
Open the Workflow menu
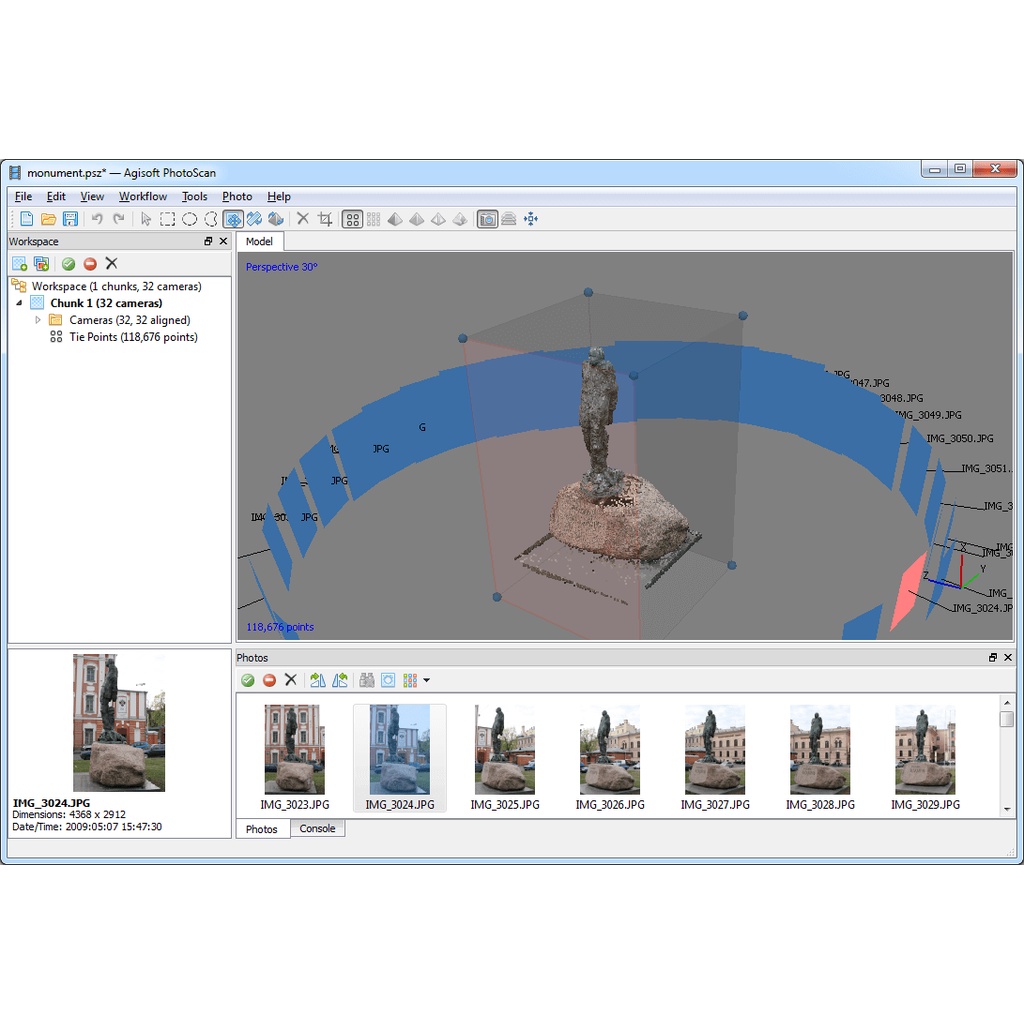pos(143,197)
